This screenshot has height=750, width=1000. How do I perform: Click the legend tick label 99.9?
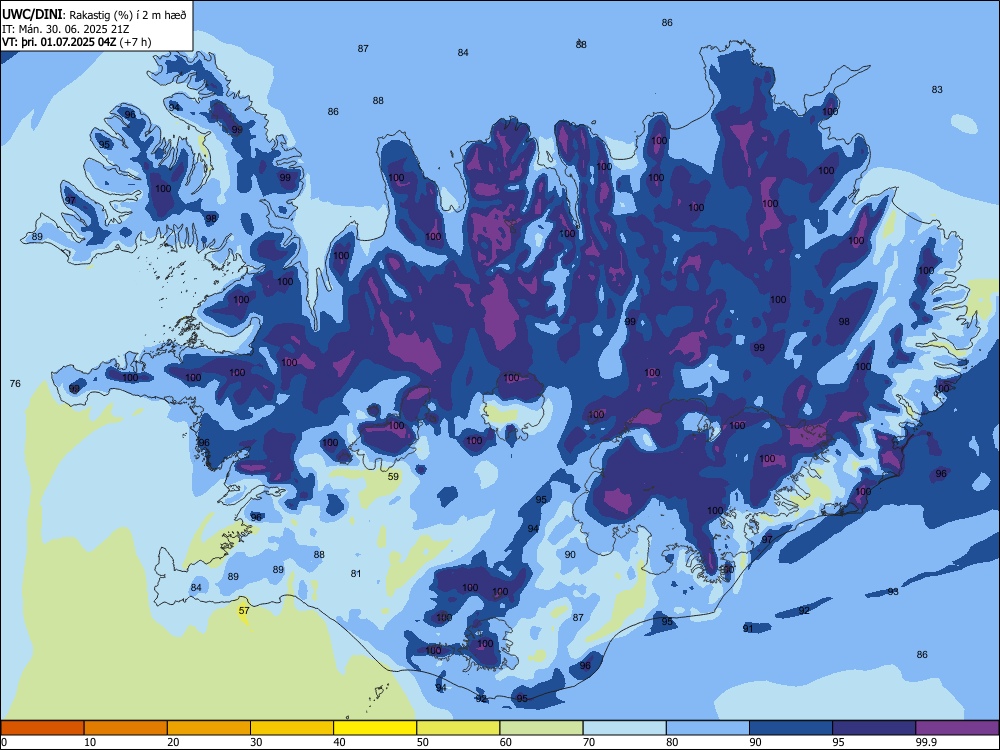click(x=926, y=742)
